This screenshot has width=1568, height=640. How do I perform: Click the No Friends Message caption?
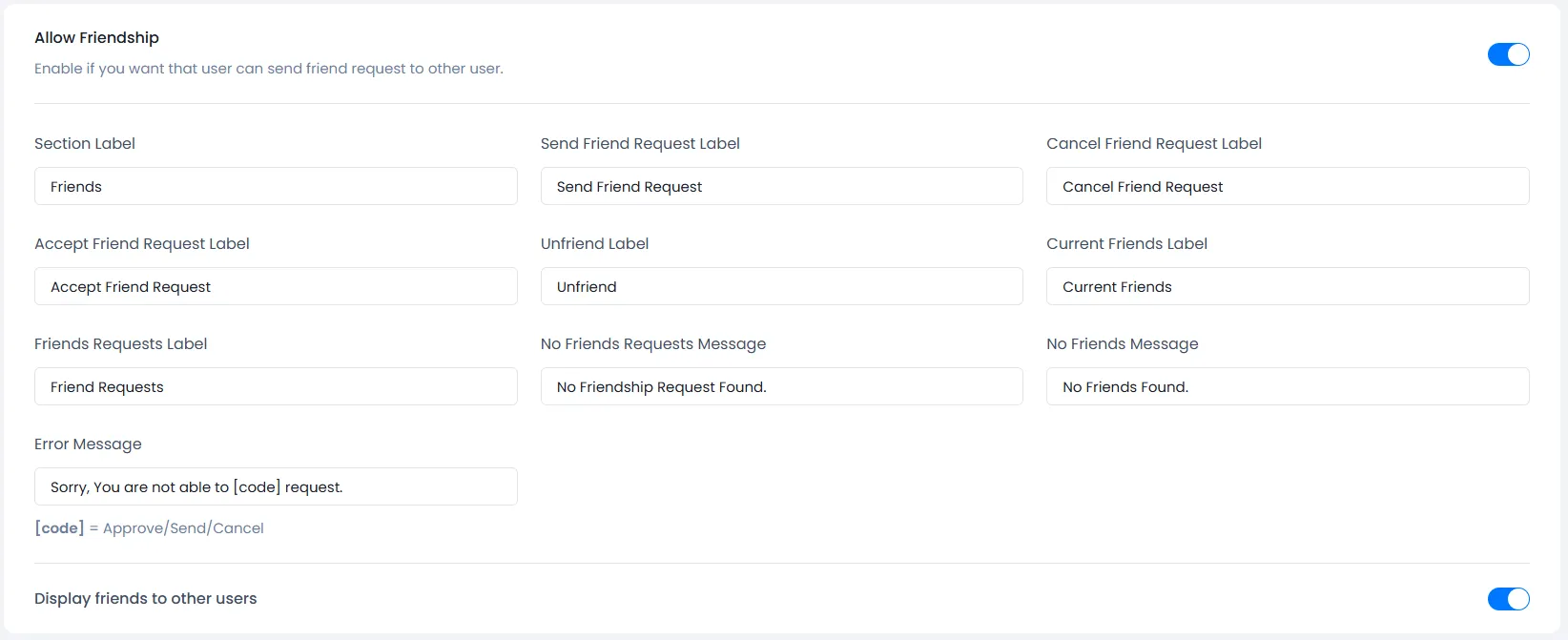1122,344
